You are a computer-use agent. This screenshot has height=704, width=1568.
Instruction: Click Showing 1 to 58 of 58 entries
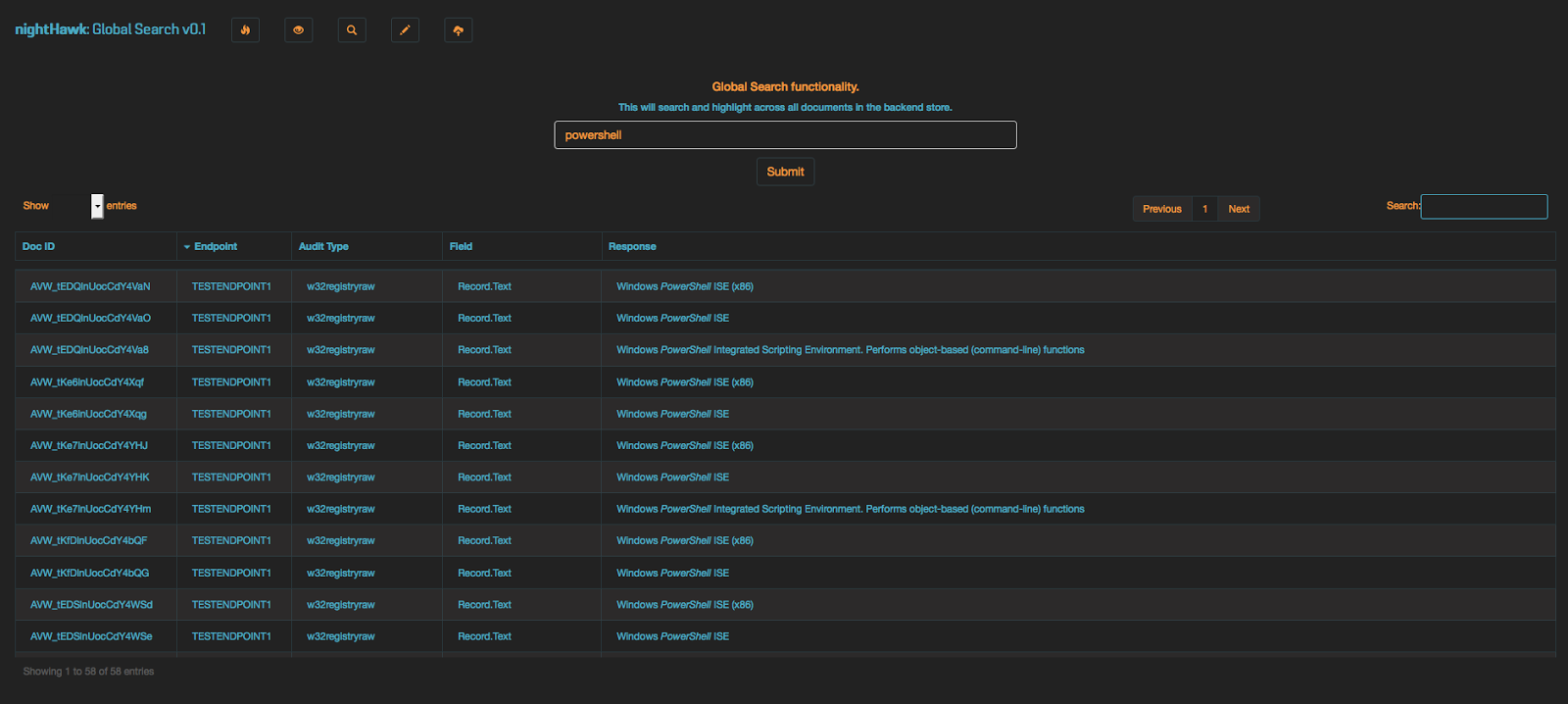[88, 672]
